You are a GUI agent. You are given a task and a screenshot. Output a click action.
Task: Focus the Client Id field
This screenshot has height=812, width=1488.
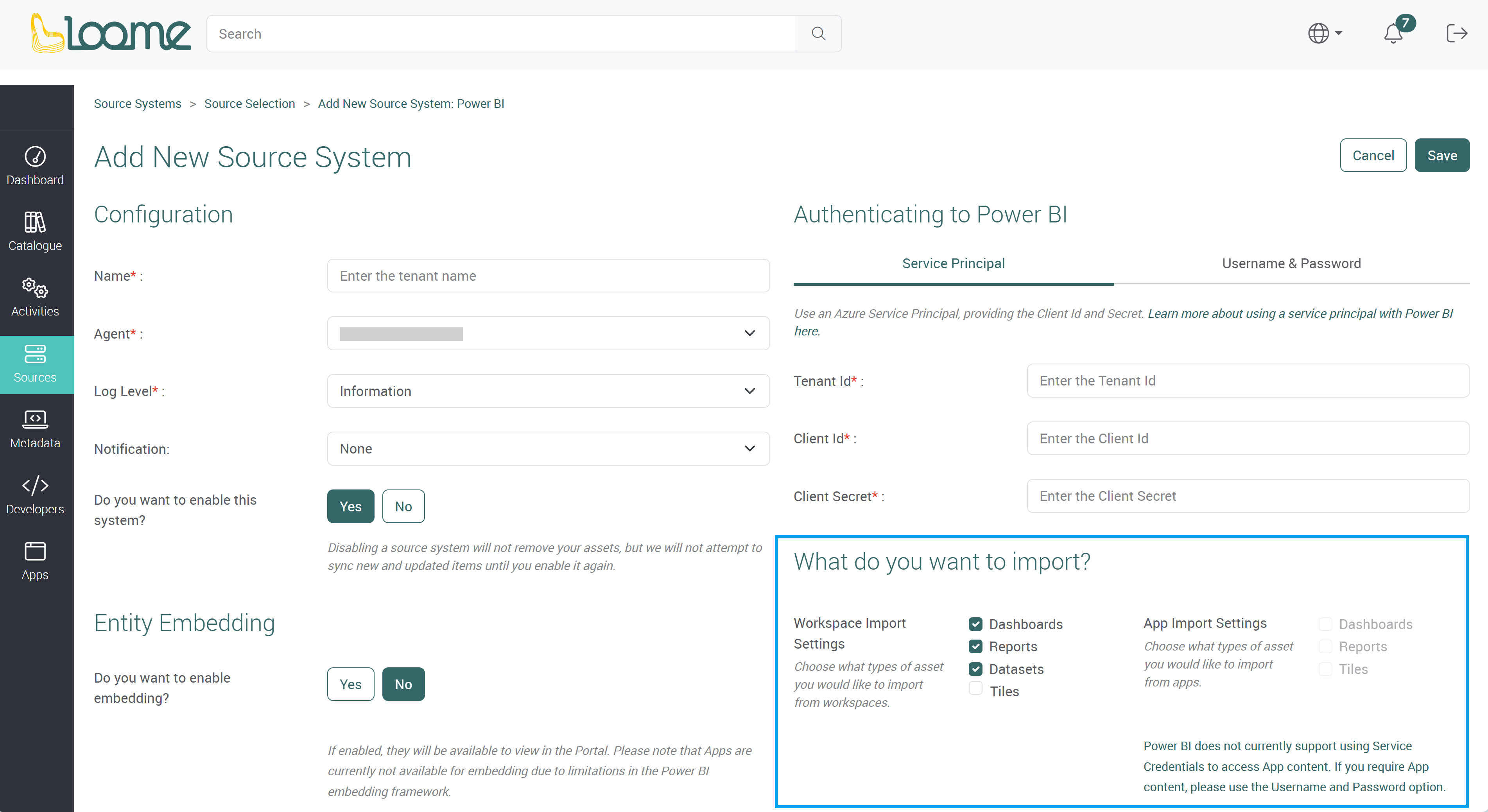[1248, 438]
